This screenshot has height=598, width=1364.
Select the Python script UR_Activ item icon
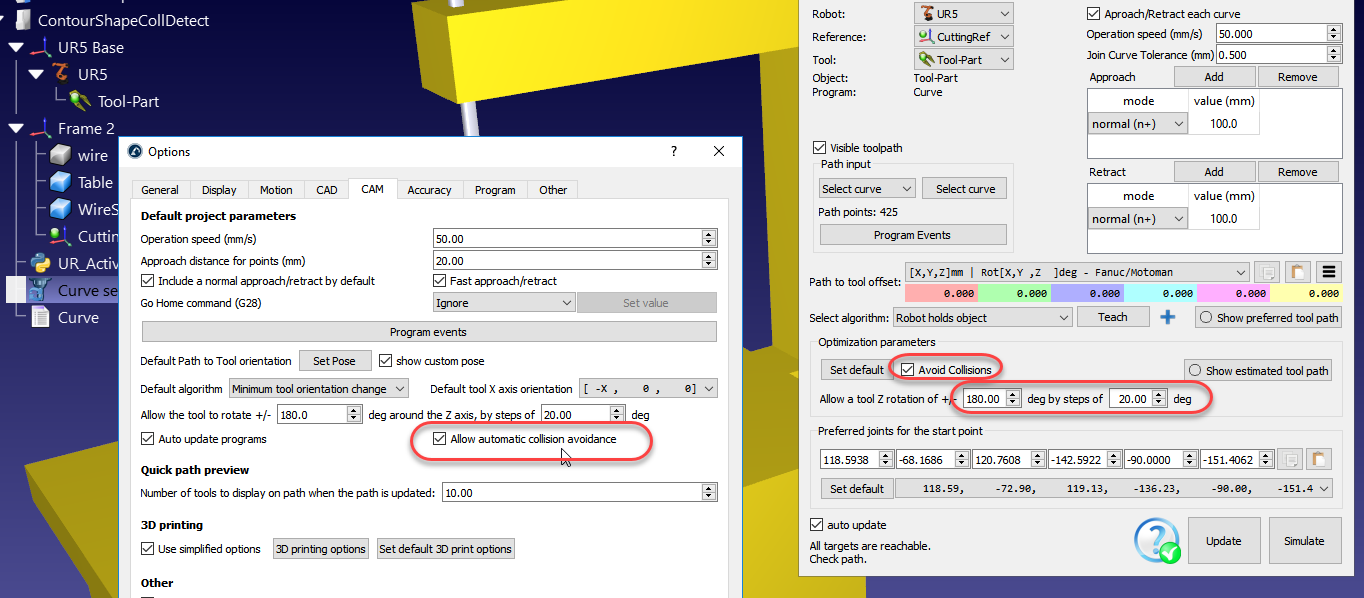40,263
